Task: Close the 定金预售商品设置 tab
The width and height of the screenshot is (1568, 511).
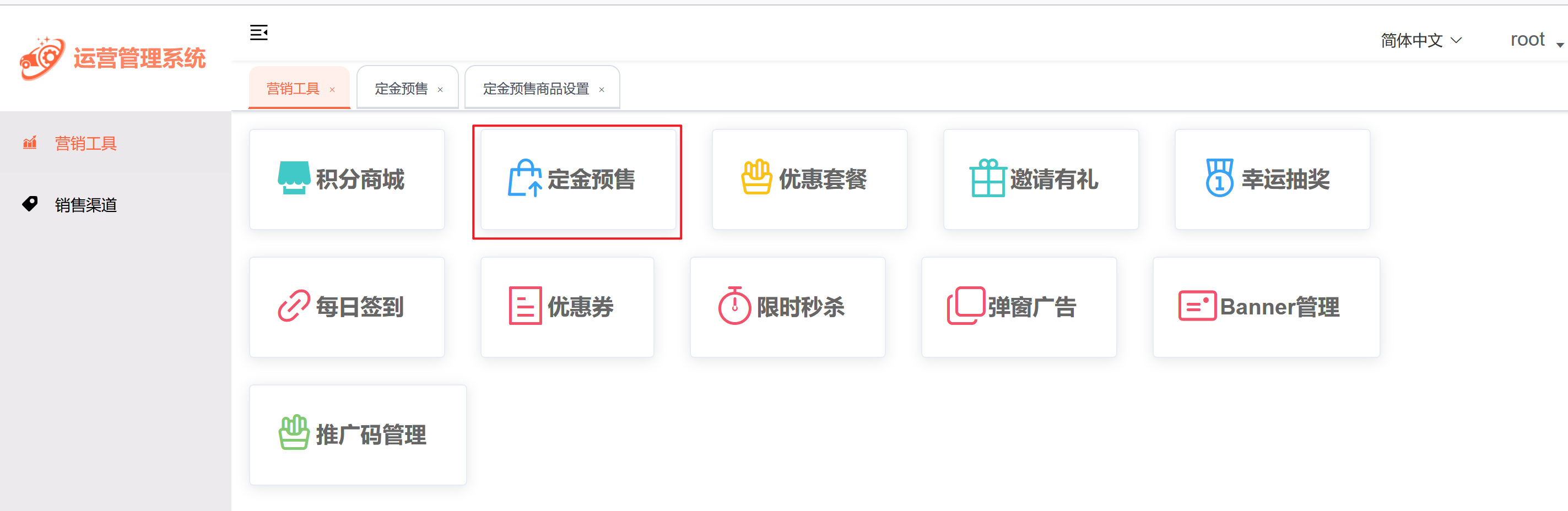Action: (602, 90)
